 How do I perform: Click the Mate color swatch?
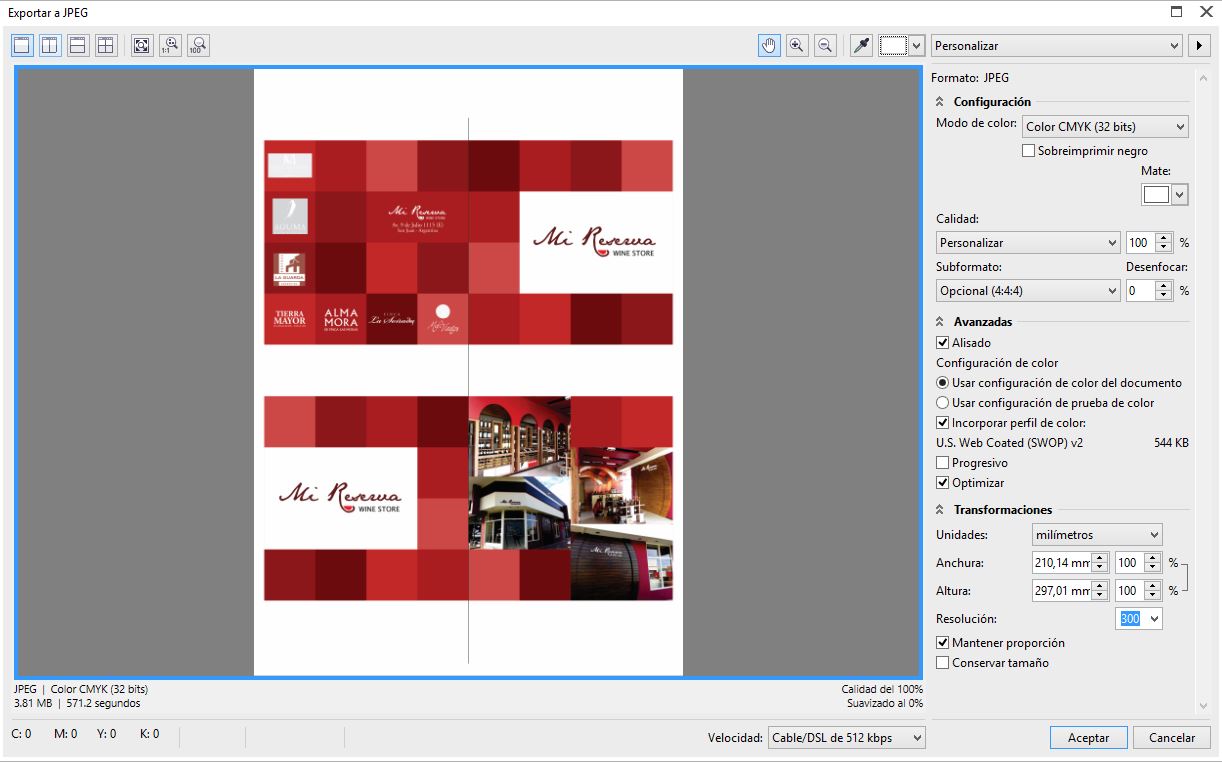click(x=1157, y=195)
